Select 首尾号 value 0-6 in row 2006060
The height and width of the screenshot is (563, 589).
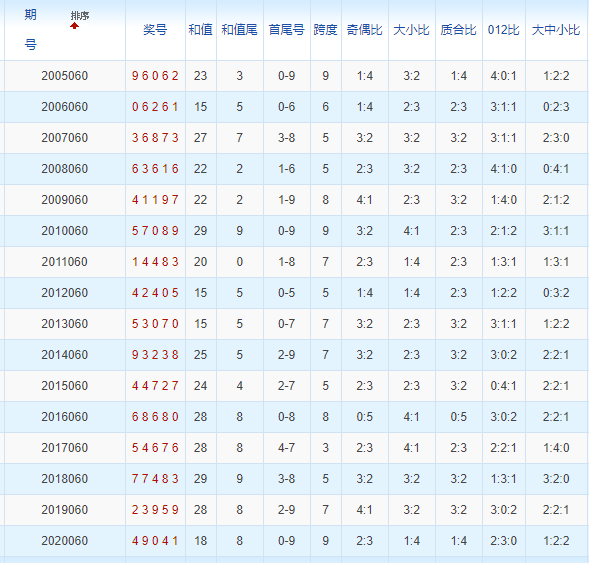287,107
